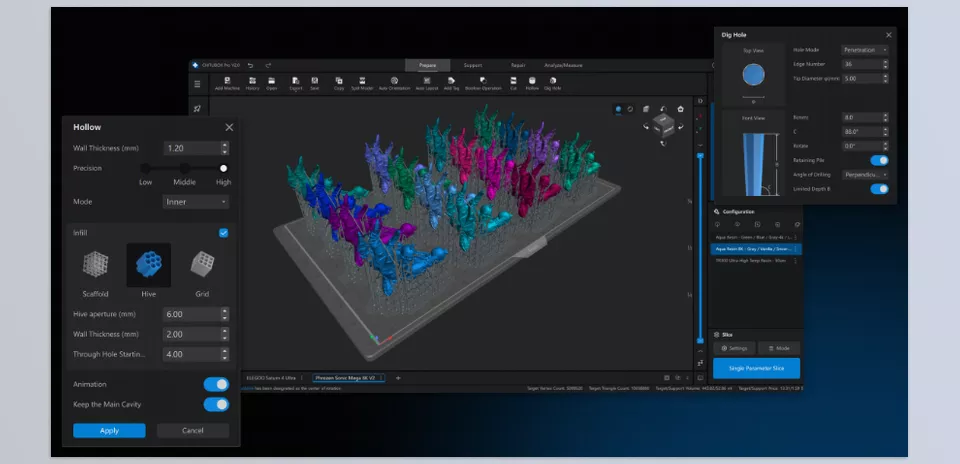Choose the Scaffold infill pattern icon

95,265
